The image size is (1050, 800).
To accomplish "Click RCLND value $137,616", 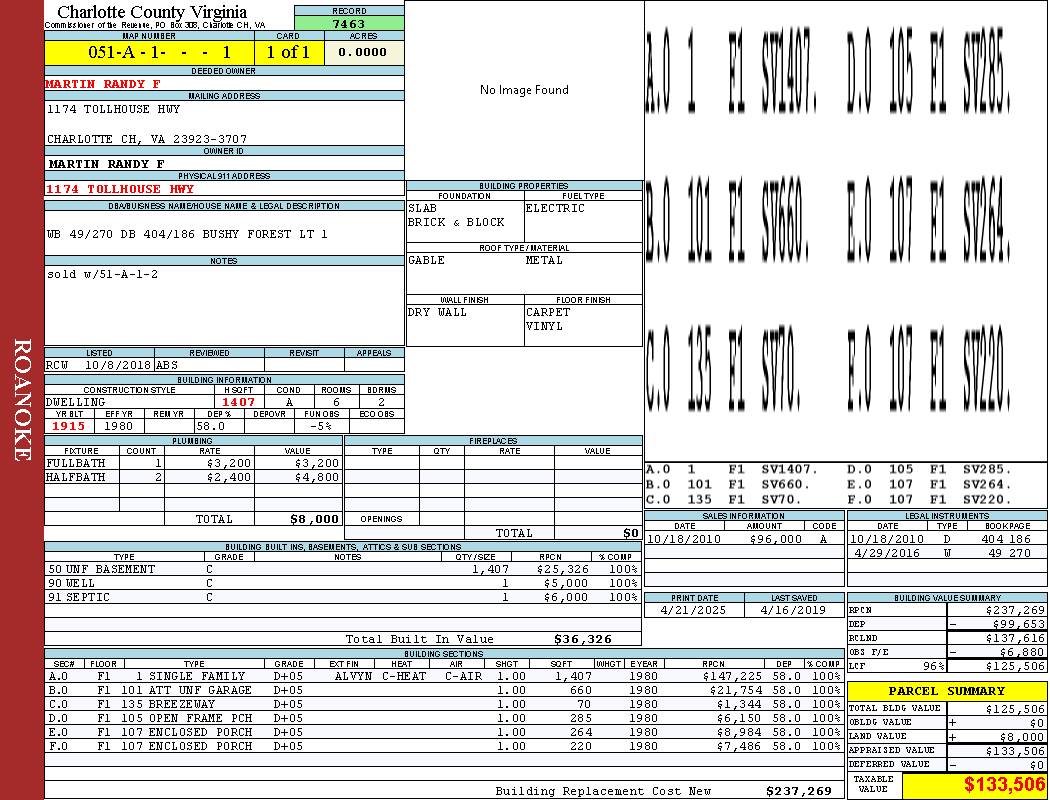I will (x=1015, y=638).
